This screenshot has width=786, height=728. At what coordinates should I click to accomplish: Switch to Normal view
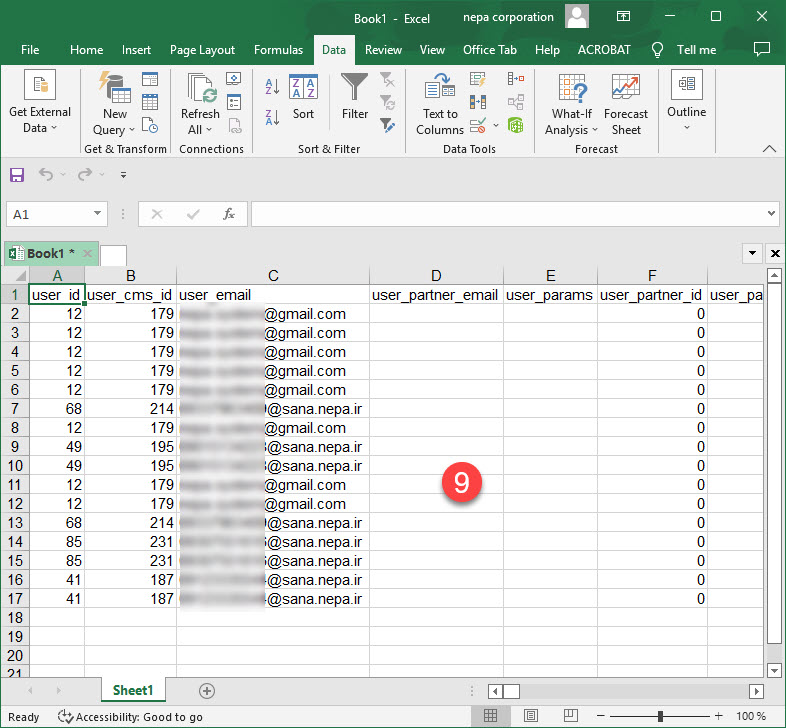tap(490, 716)
